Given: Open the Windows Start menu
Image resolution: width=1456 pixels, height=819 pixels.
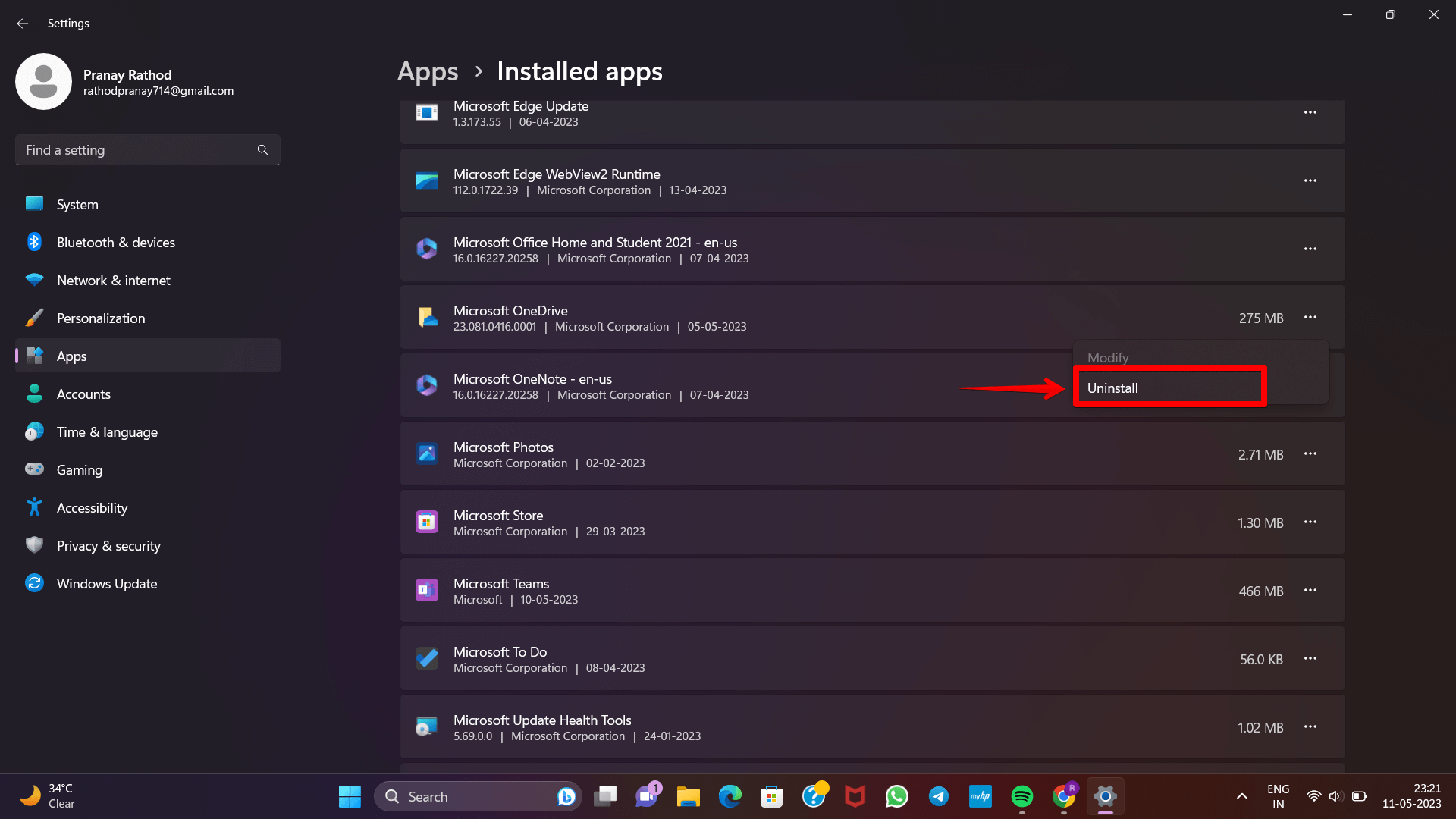Looking at the screenshot, I should (350, 796).
